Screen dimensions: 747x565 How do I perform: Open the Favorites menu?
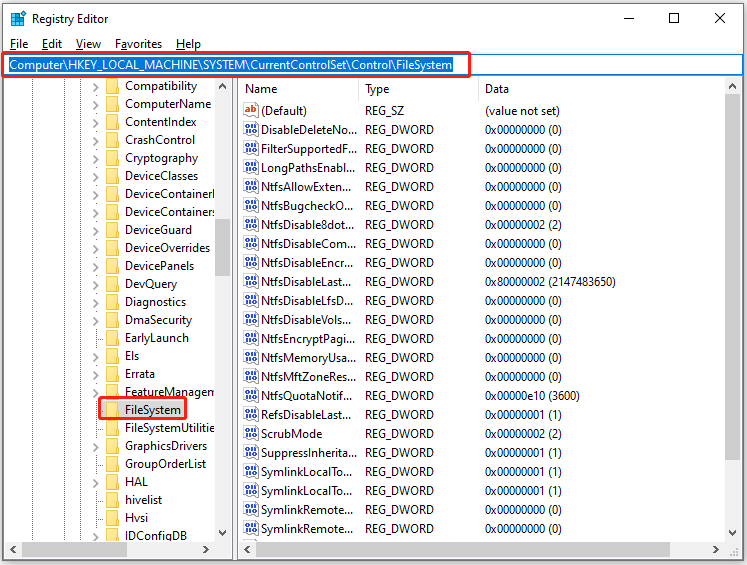click(x=138, y=44)
